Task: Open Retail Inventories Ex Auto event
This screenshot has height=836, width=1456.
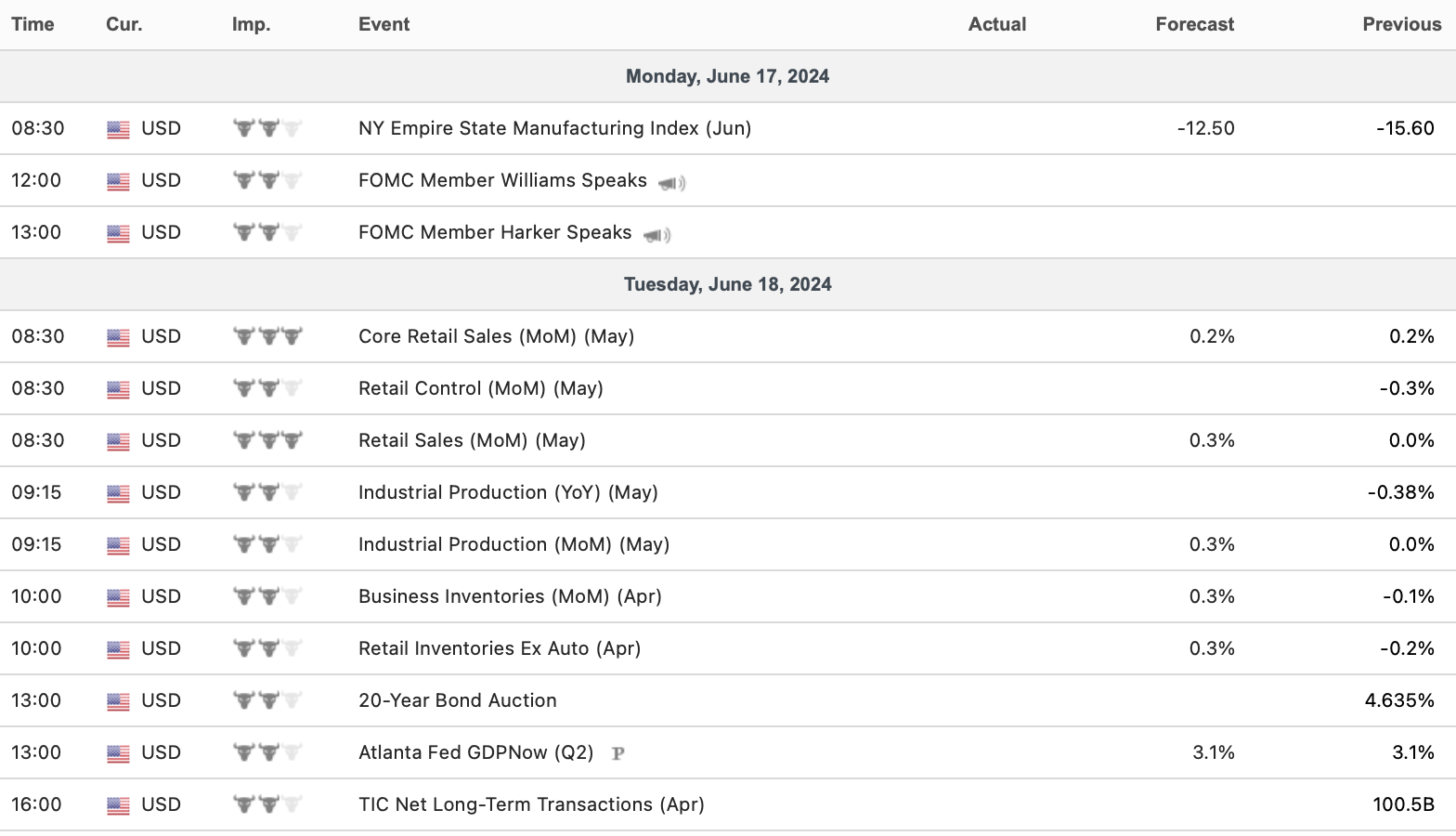Action: click(x=500, y=648)
